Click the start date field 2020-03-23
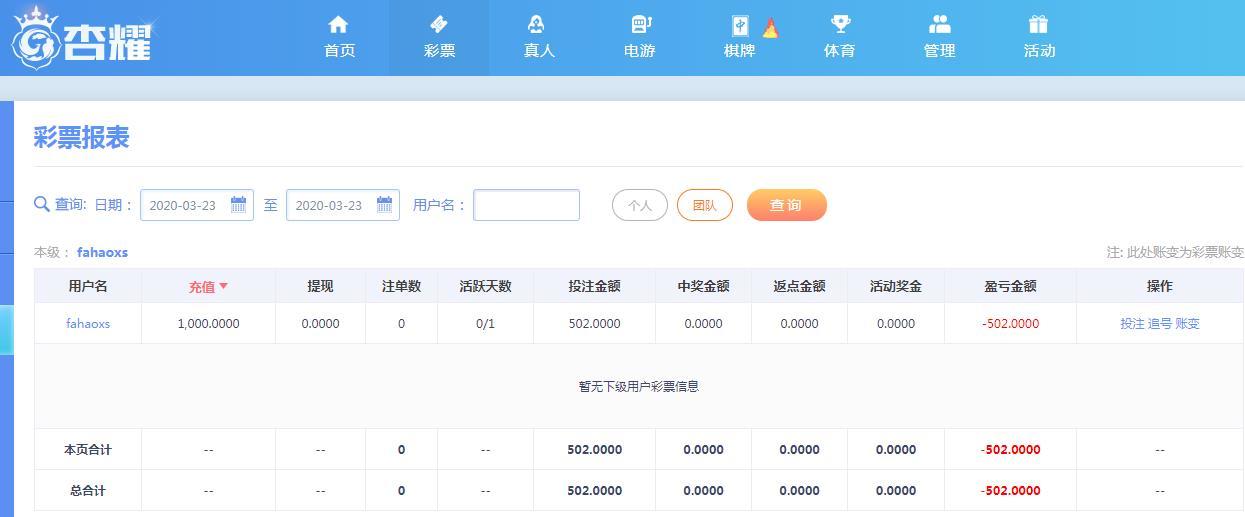The image size is (1245, 517). pyautogui.click(x=197, y=205)
